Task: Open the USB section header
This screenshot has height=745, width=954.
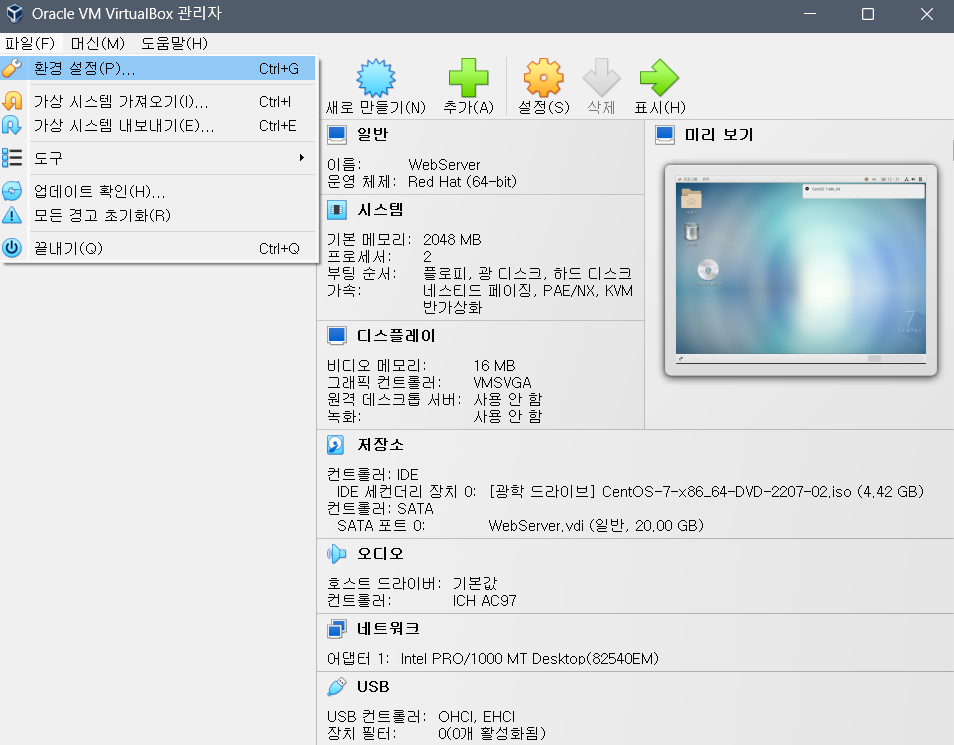Action: click(373, 687)
